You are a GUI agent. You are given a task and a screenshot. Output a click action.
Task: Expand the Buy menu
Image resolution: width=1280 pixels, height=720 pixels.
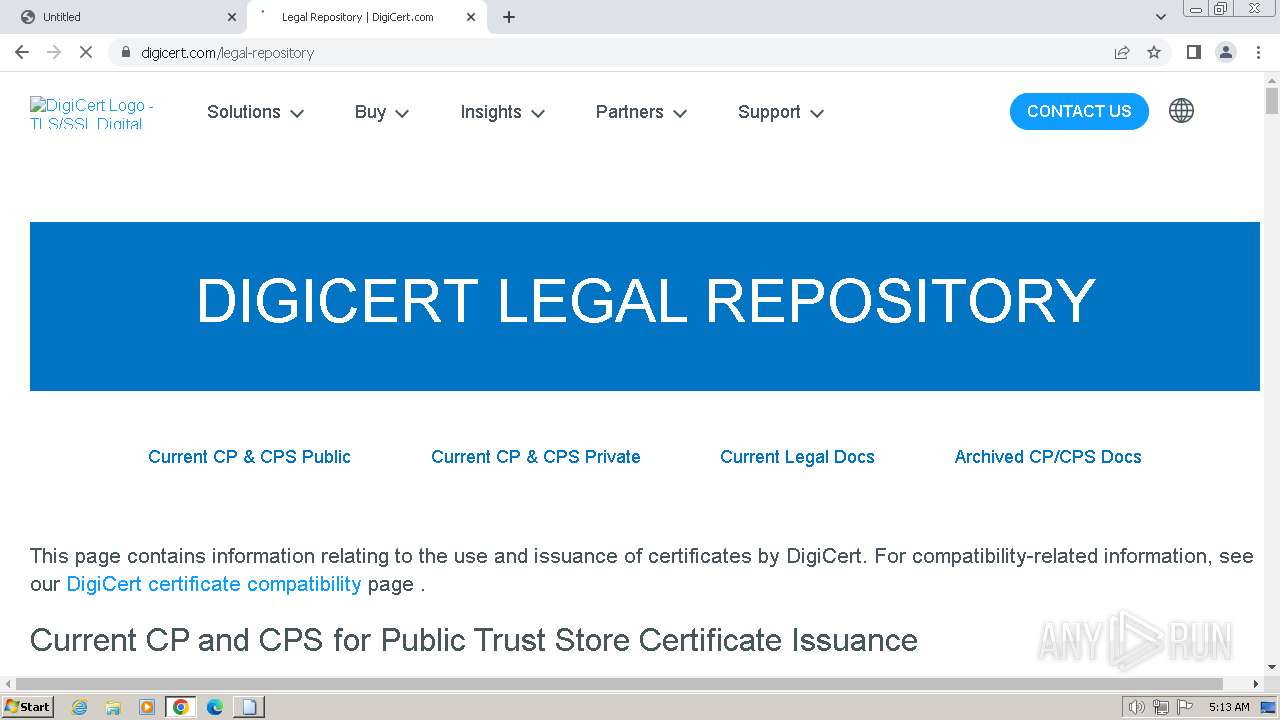click(382, 112)
